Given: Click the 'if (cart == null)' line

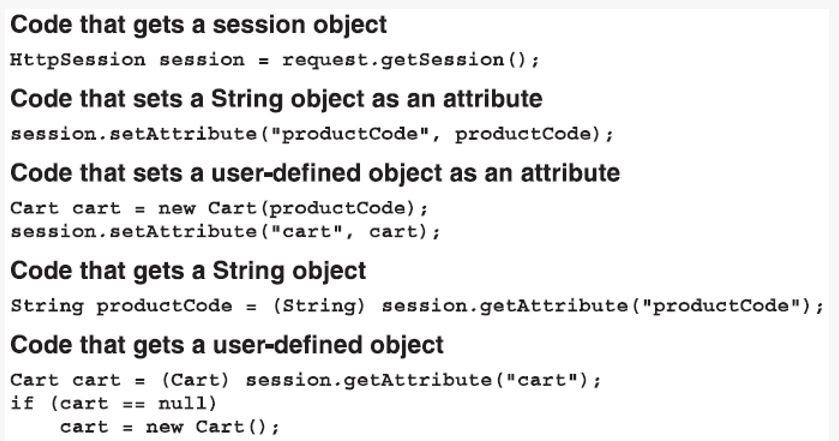Looking at the screenshot, I should (x=113, y=403).
